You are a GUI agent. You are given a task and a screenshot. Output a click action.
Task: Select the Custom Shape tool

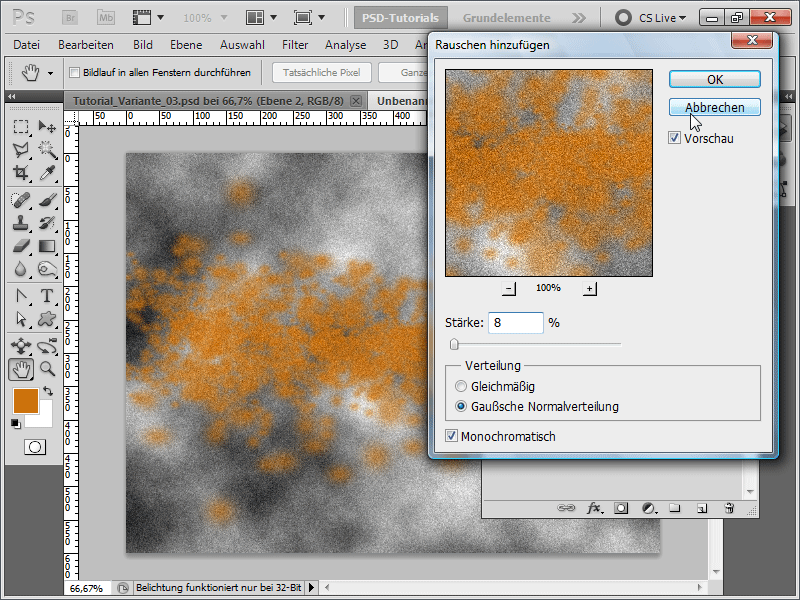click(x=46, y=319)
